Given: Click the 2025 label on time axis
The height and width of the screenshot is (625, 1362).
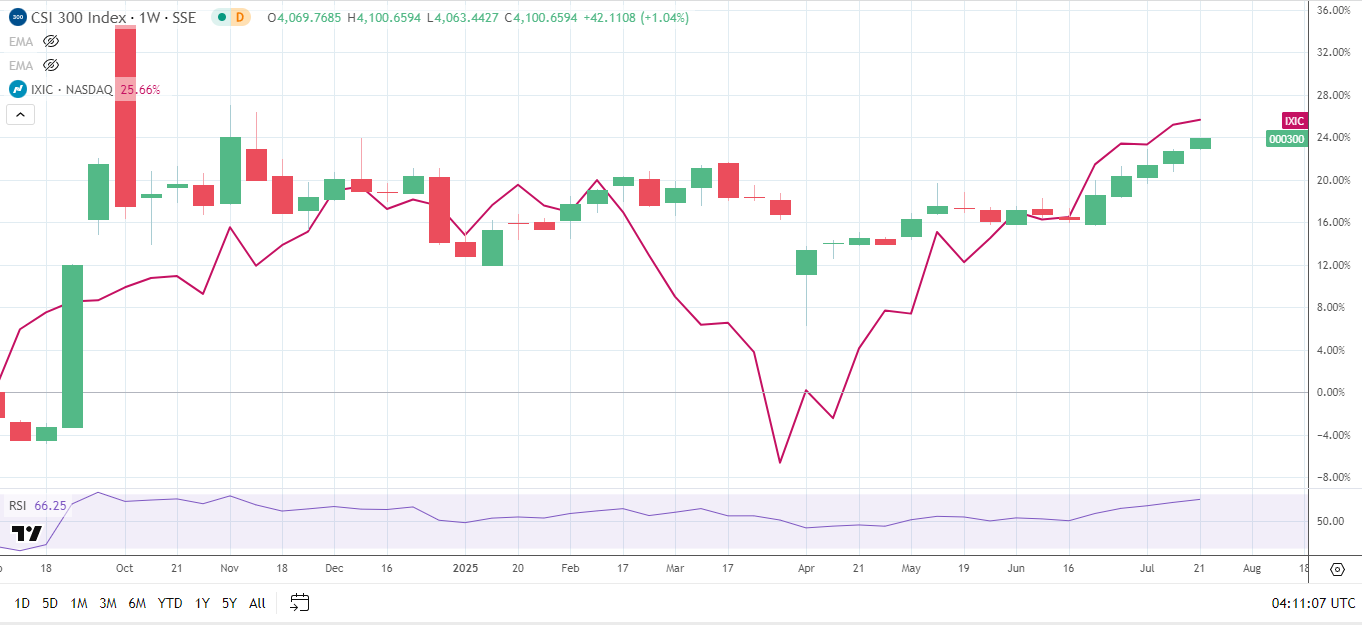Looking at the screenshot, I should tap(466, 568).
